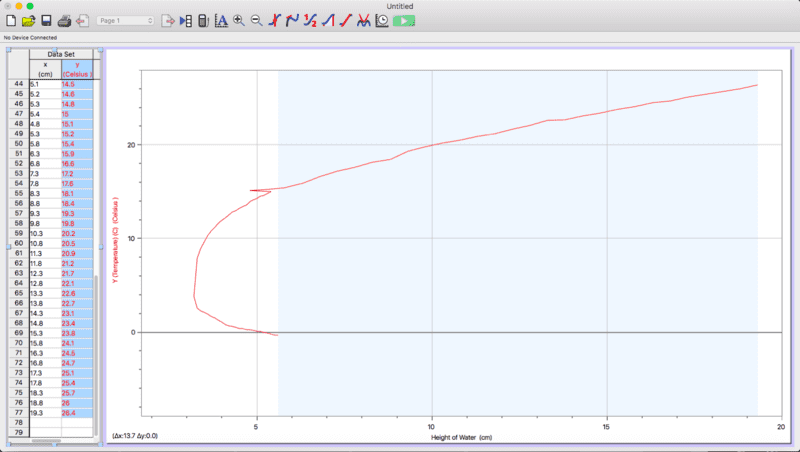This screenshot has height=452, width=800.
Task: Activate the Examine tool
Action: [x=276, y=20]
